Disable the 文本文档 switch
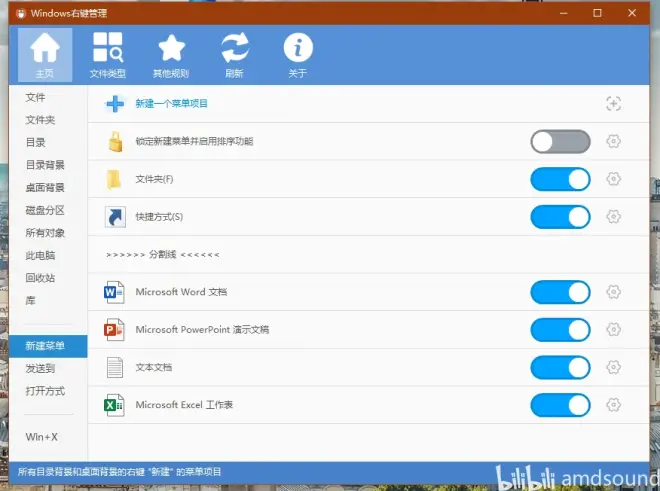 click(560, 367)
